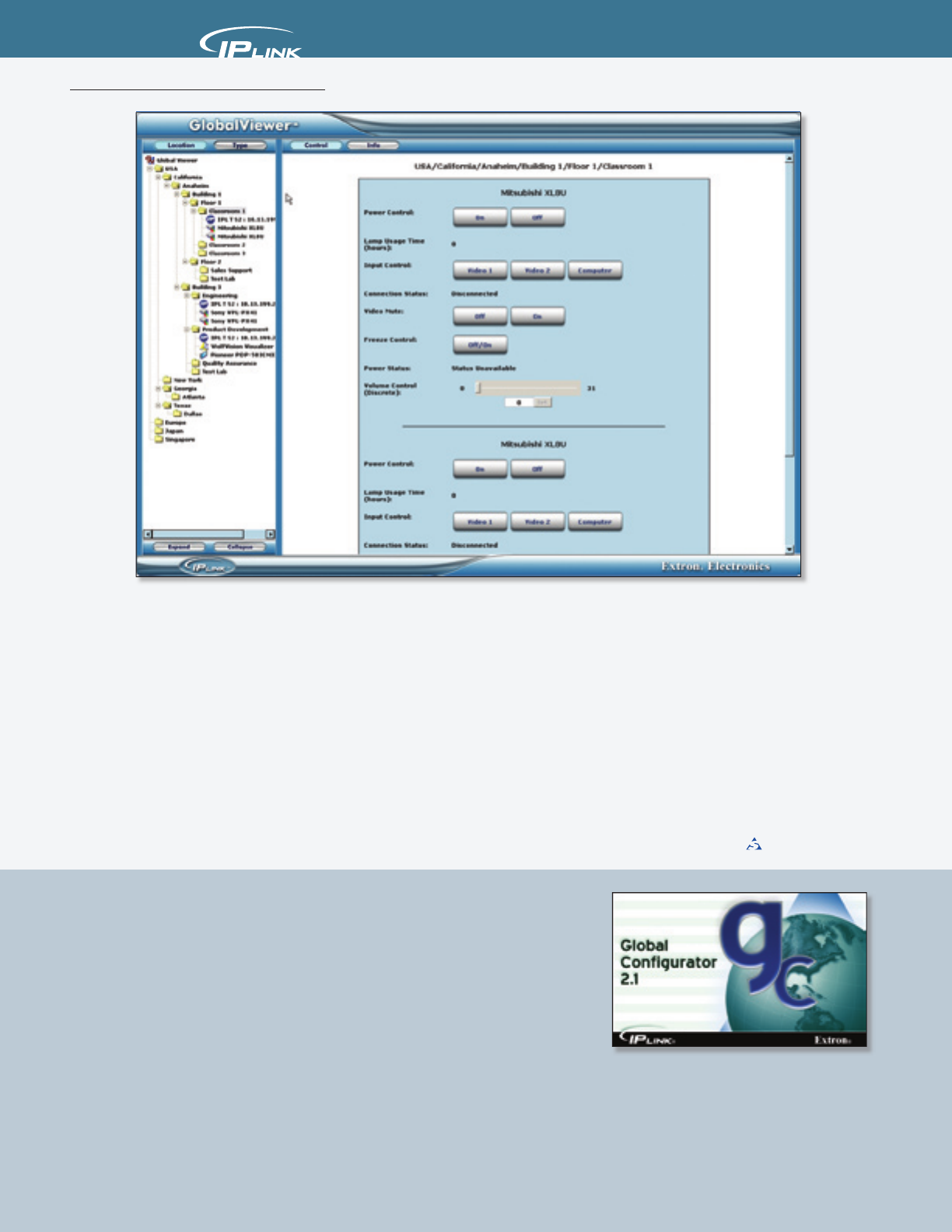The height and width of the screenshot is (1232, 952).
Task: Set Video Mute to Off
Action: pos(480,317)
